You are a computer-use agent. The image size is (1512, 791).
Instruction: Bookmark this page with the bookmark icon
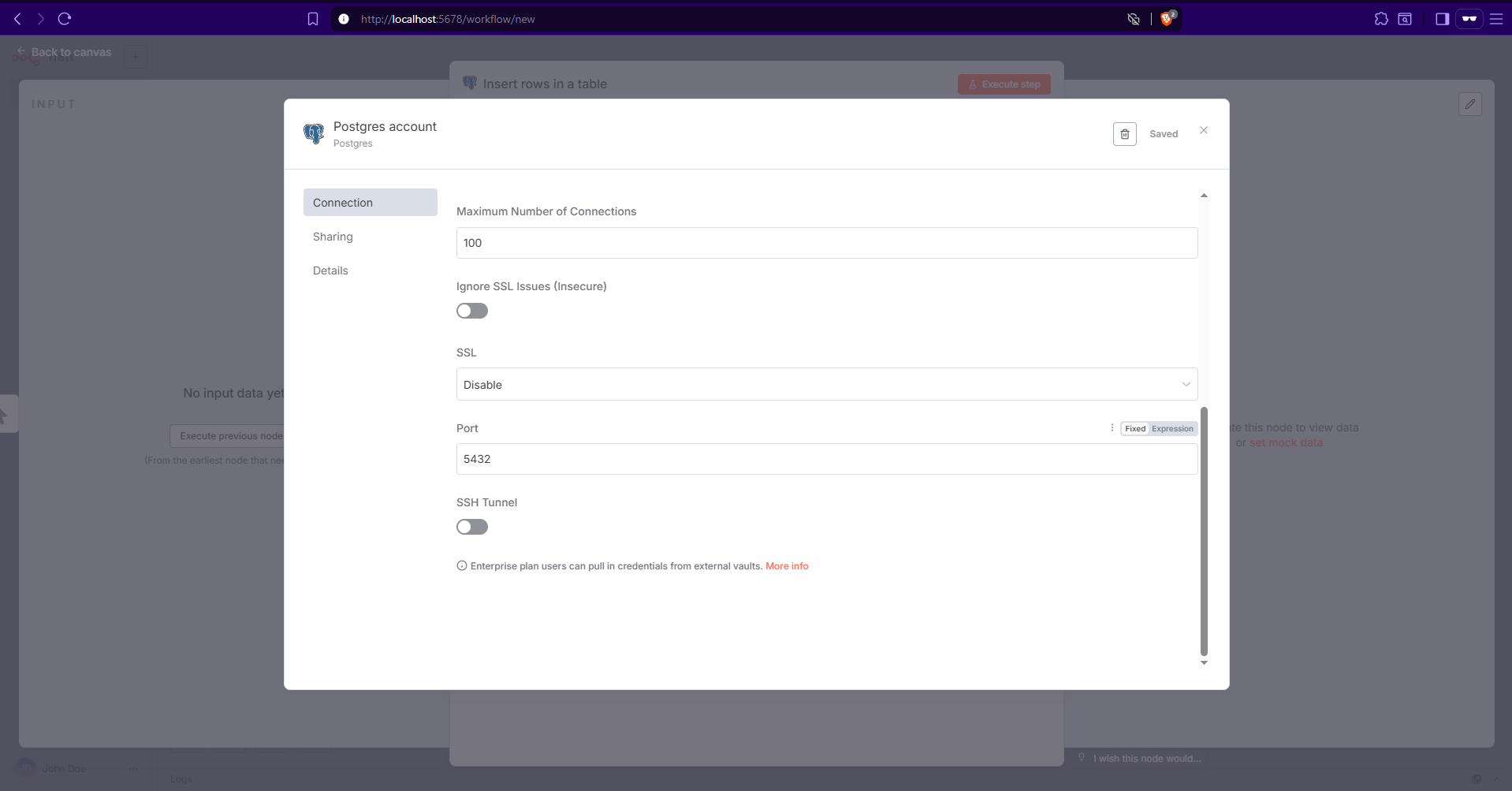click(313, 19)
